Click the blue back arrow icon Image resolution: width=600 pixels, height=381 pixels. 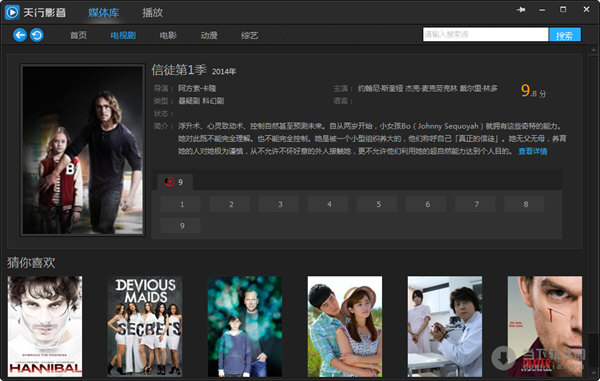point(20,35)
